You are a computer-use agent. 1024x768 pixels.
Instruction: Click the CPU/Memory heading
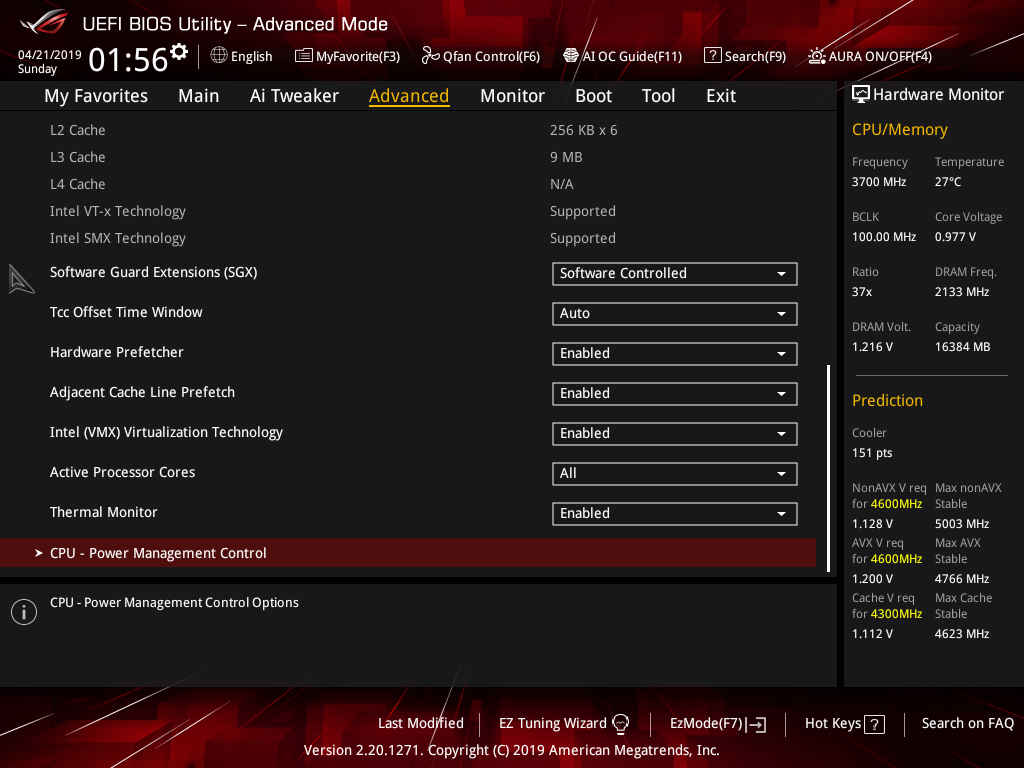tap(899, 130)
